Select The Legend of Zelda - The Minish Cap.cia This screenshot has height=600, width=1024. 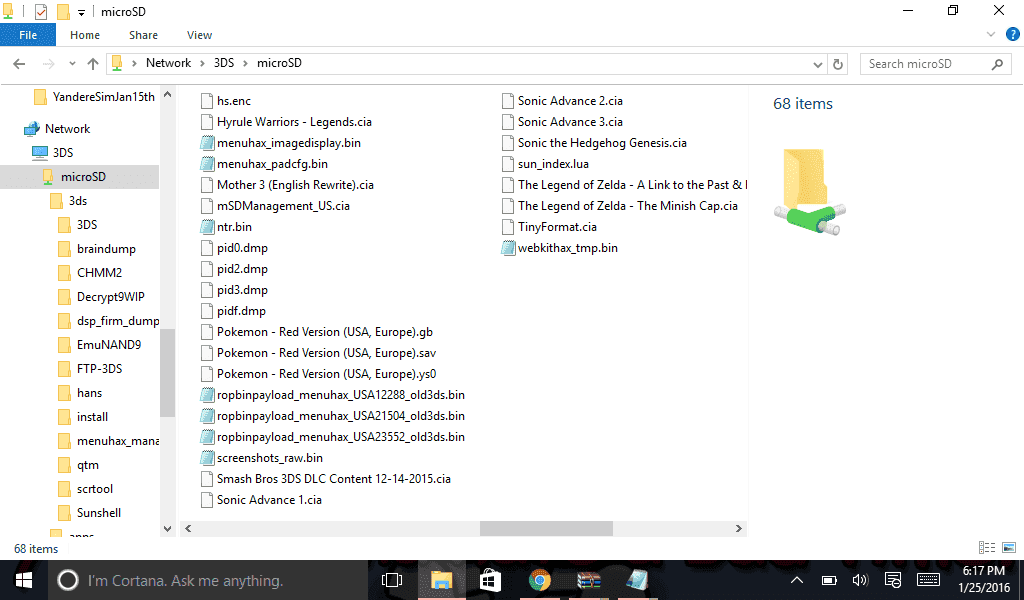coord(627,206)
